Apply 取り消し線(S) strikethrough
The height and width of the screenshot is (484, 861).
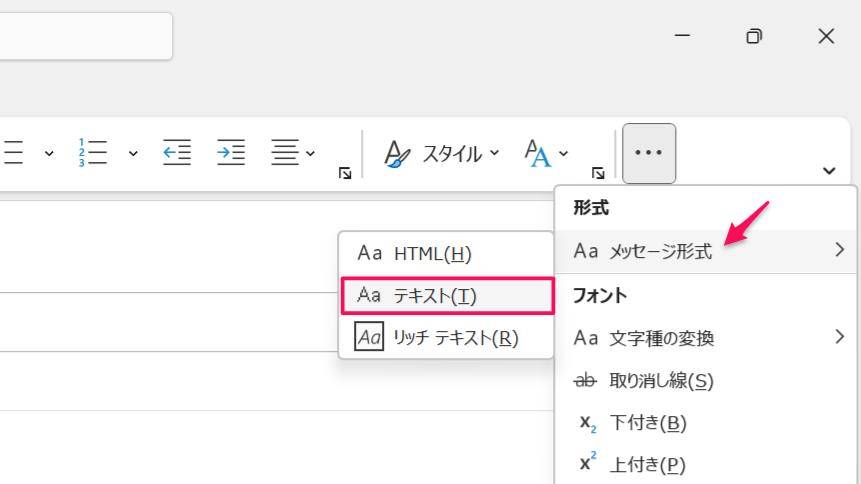[x=706, y=380]
